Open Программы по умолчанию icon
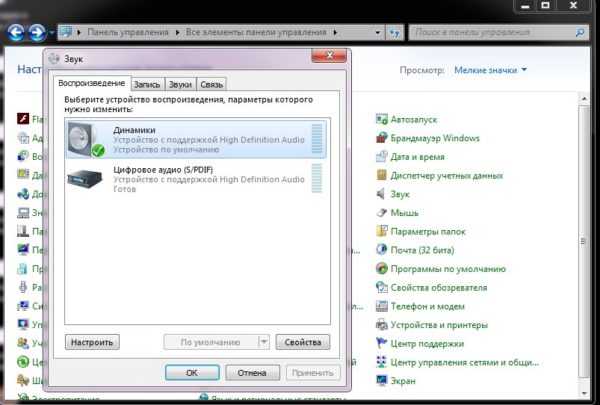Screen dimensions: 600x405 (382, 269)
